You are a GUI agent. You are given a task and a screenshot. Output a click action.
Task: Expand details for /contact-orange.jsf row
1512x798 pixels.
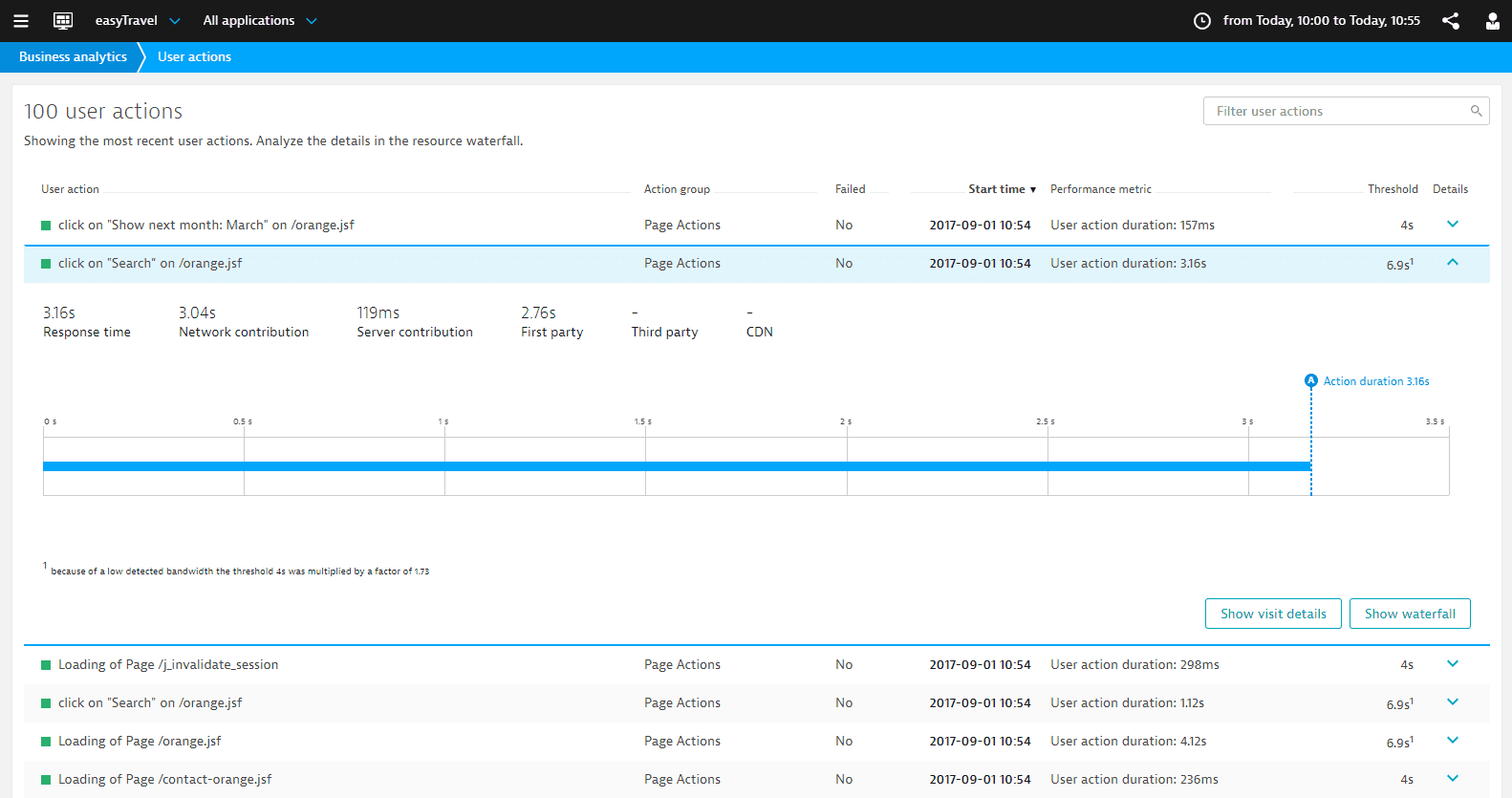tap(1453, 779)
